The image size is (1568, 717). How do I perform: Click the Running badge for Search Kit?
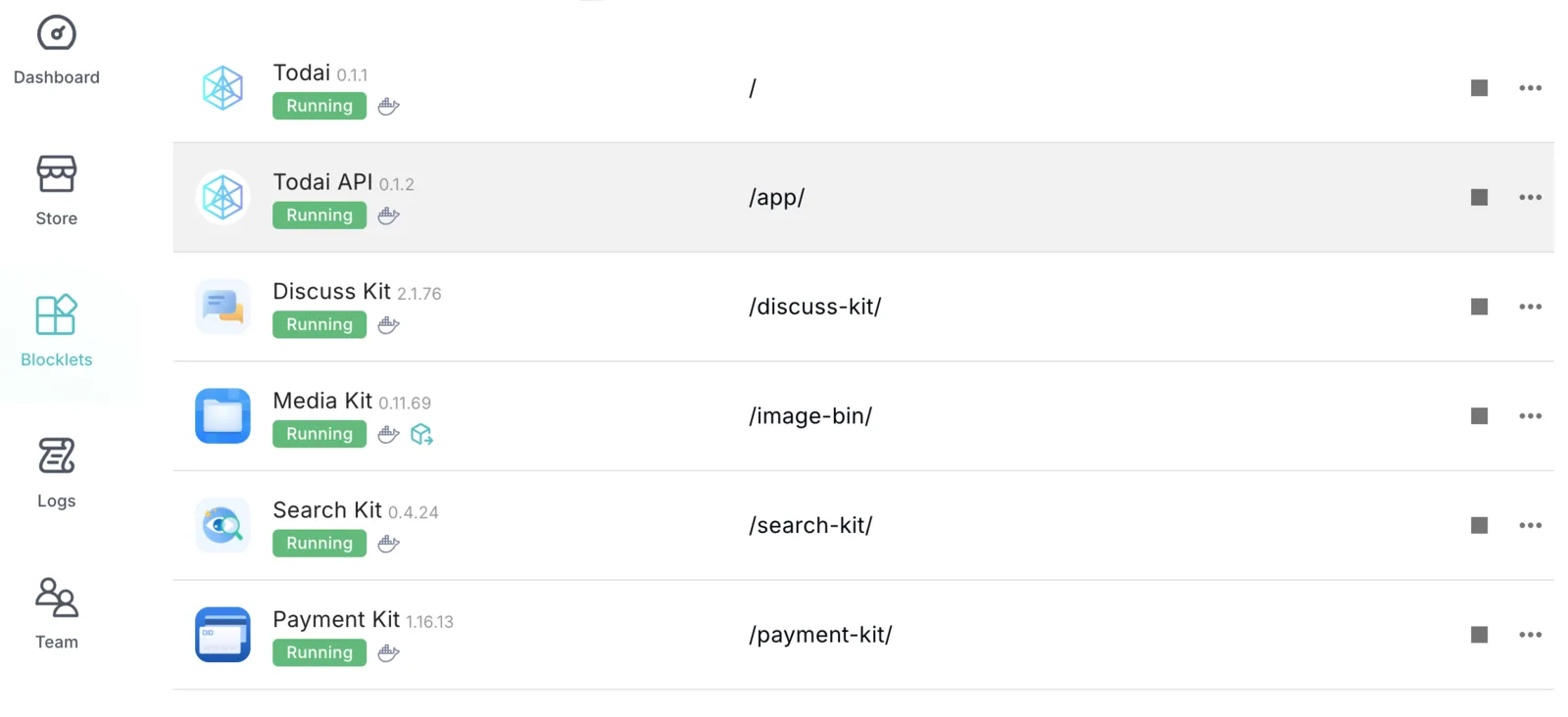(319, 544)
